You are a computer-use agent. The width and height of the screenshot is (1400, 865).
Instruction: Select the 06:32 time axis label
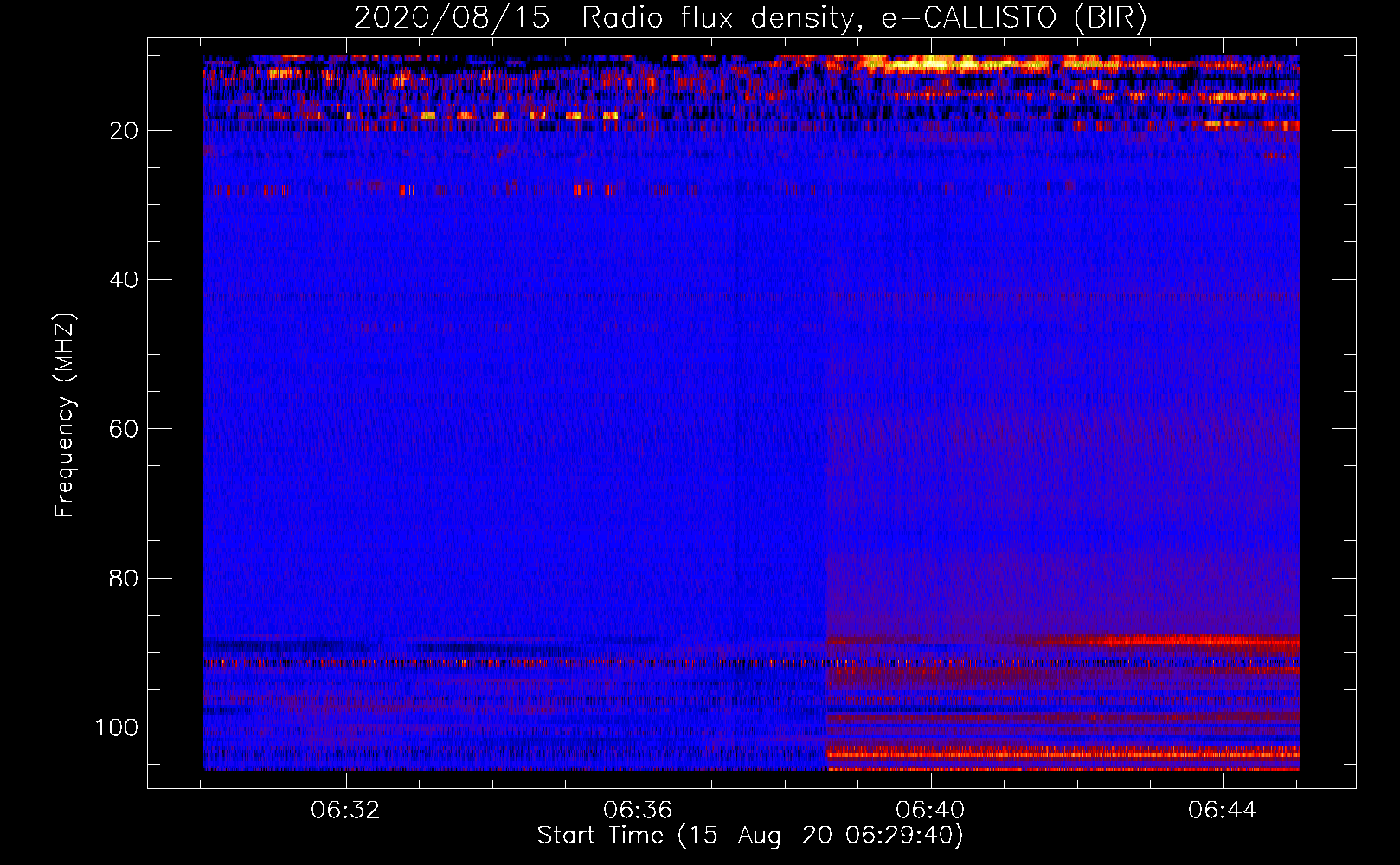pyautogui.click(x=346, y=811)
